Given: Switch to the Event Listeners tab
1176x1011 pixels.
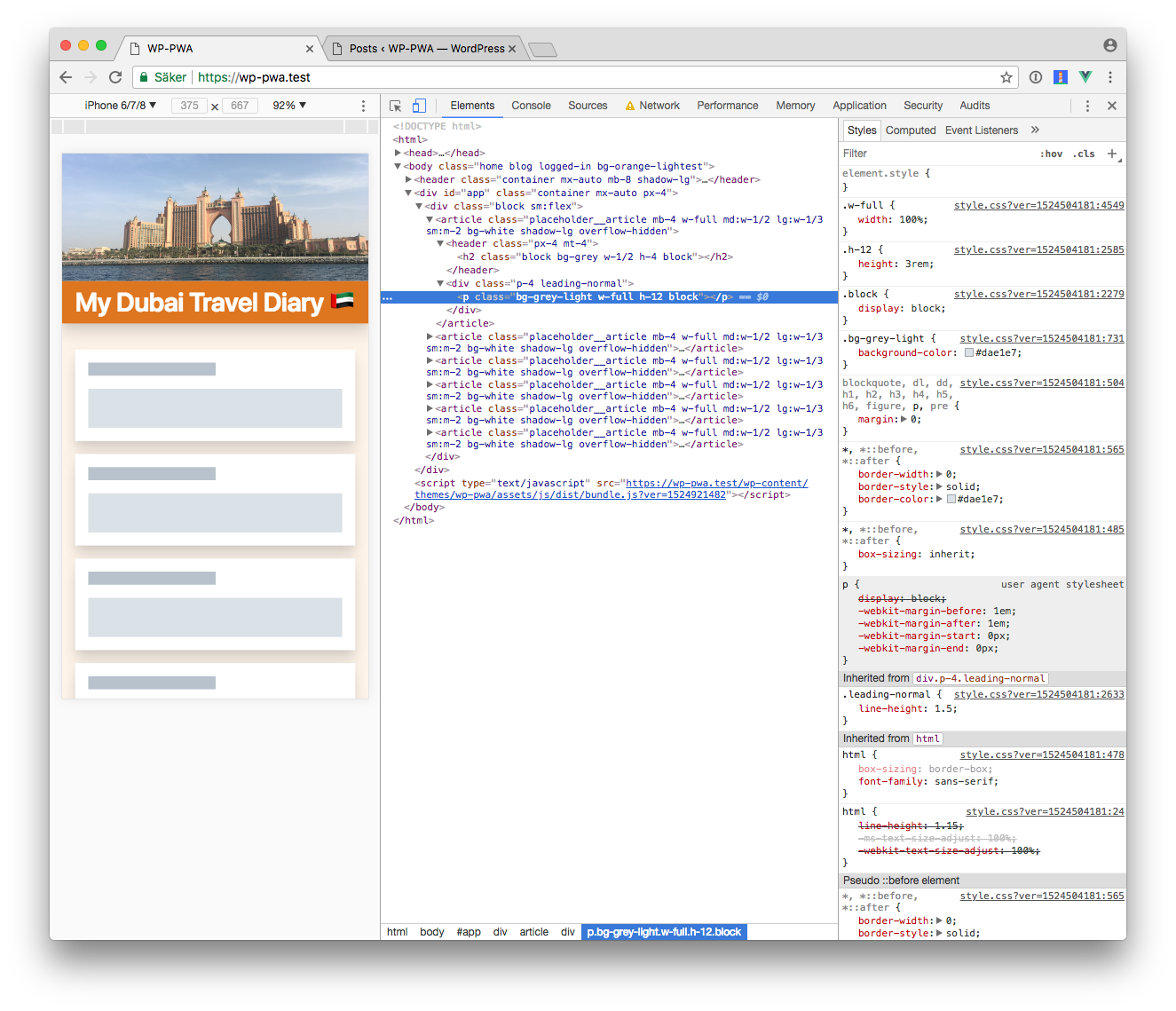Looking at the screenshot, I should click(x=982, y=130).
